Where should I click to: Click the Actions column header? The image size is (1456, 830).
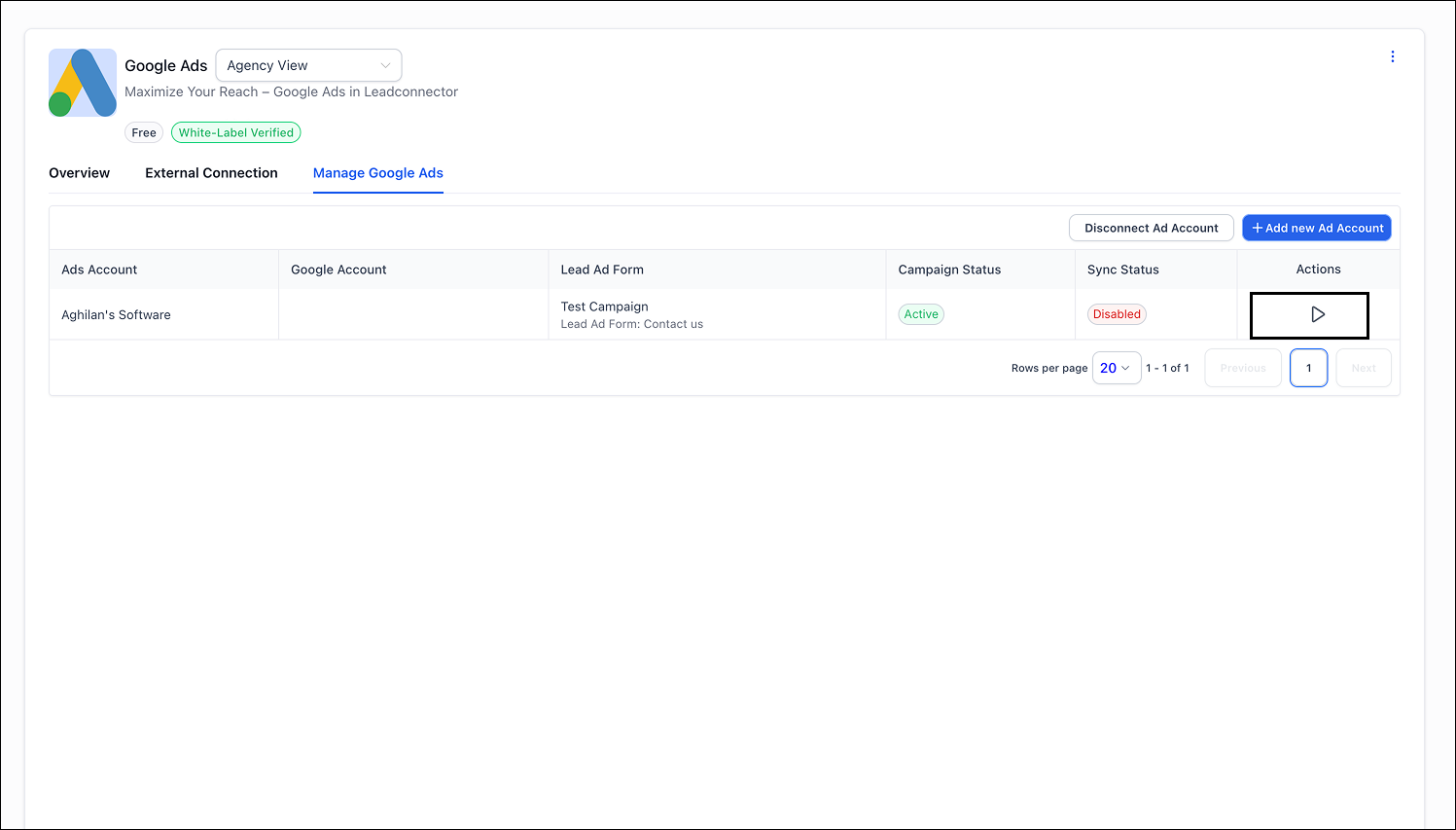click(x=1318, y=270)
